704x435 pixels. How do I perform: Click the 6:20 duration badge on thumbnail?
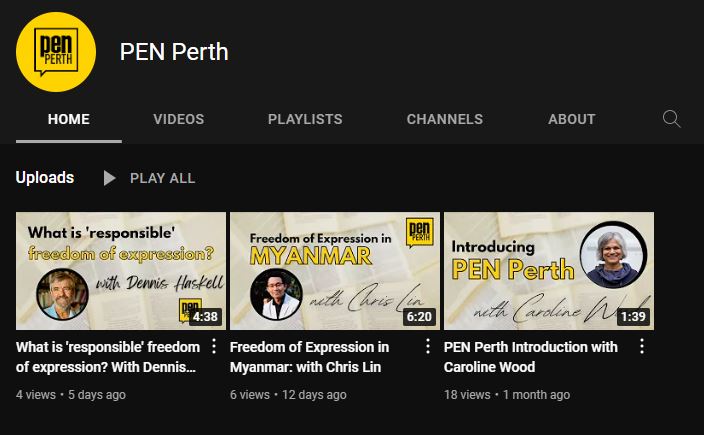[419, 316]
